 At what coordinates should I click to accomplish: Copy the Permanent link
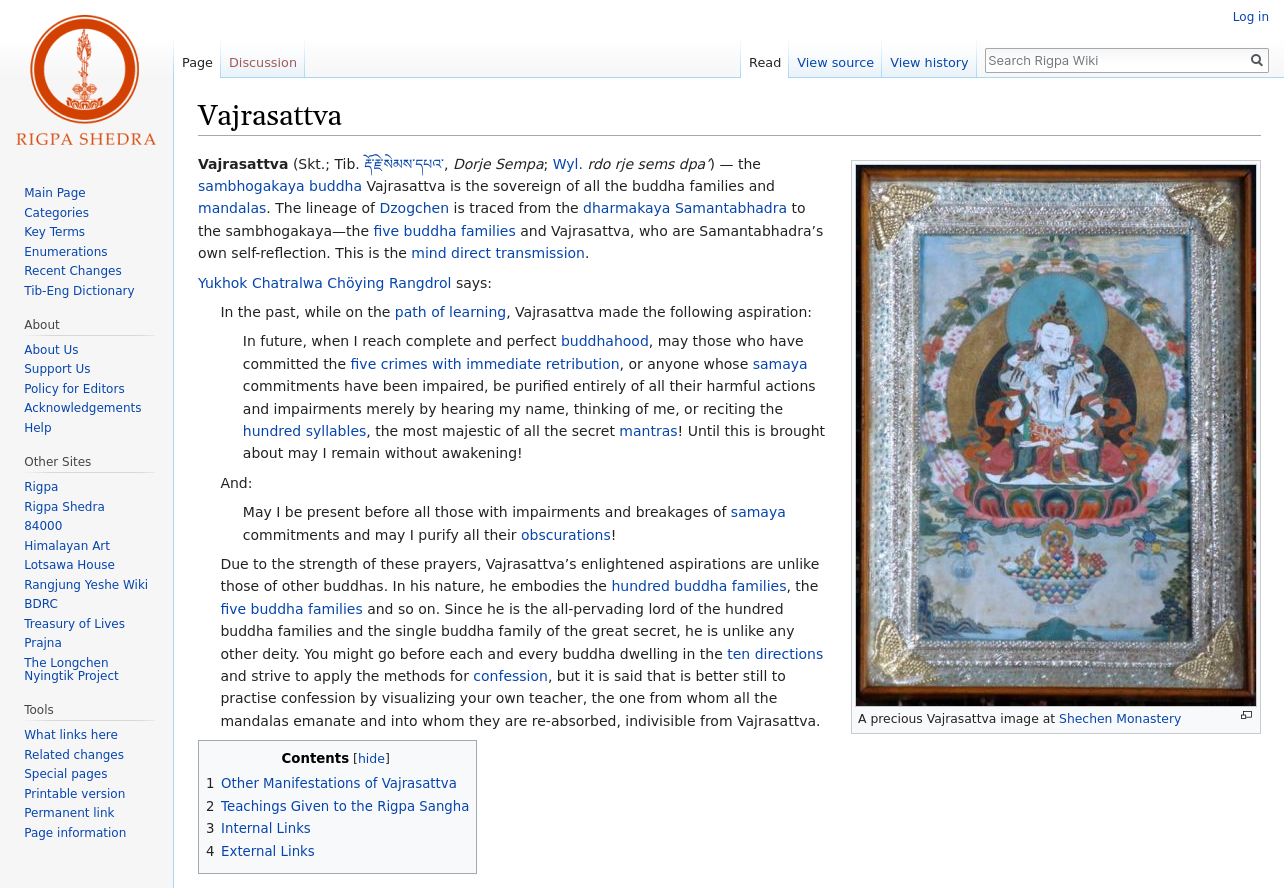click(x=69, y=813)
